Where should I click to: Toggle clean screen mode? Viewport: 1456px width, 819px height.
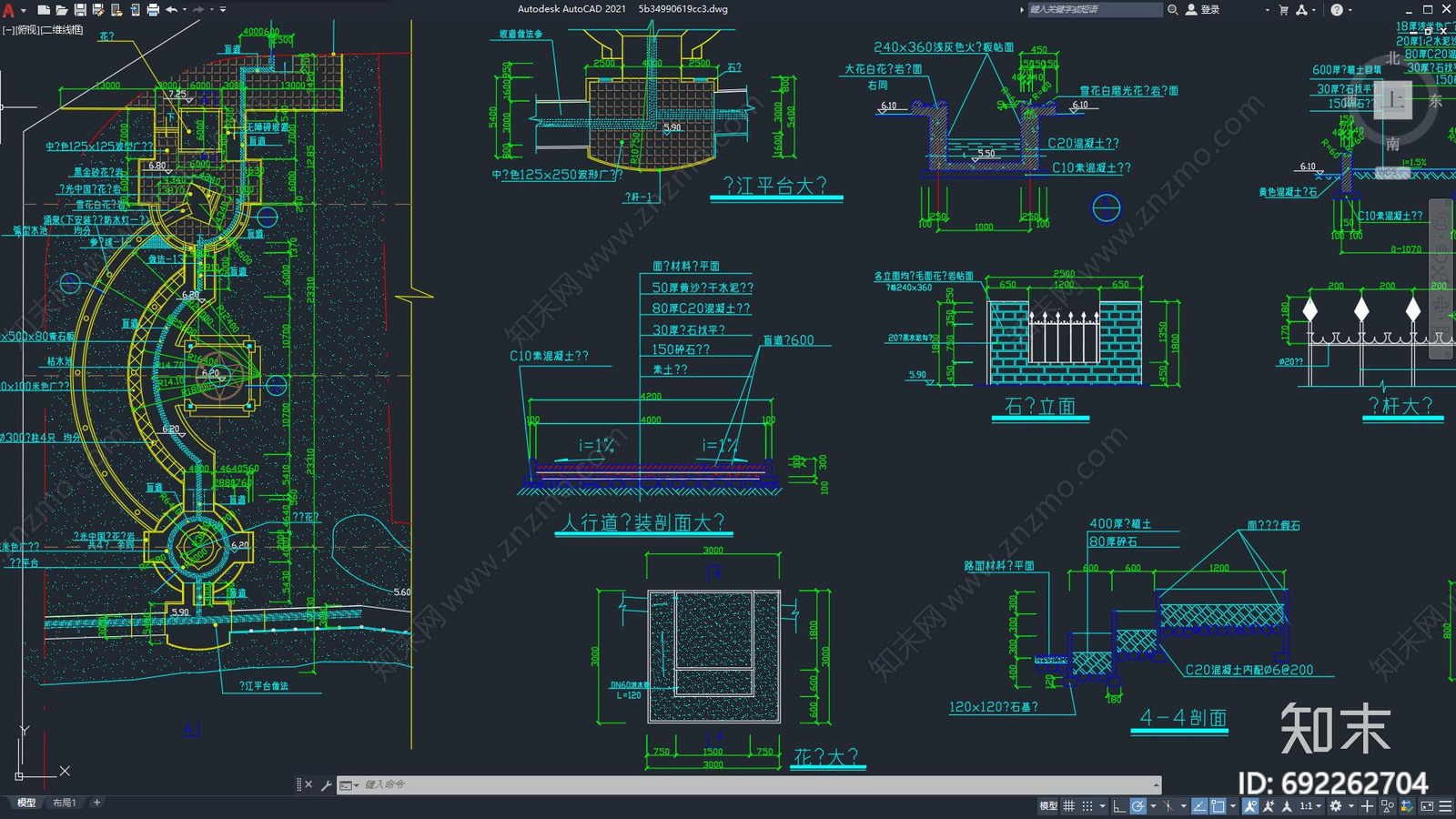coord(1427,805)
